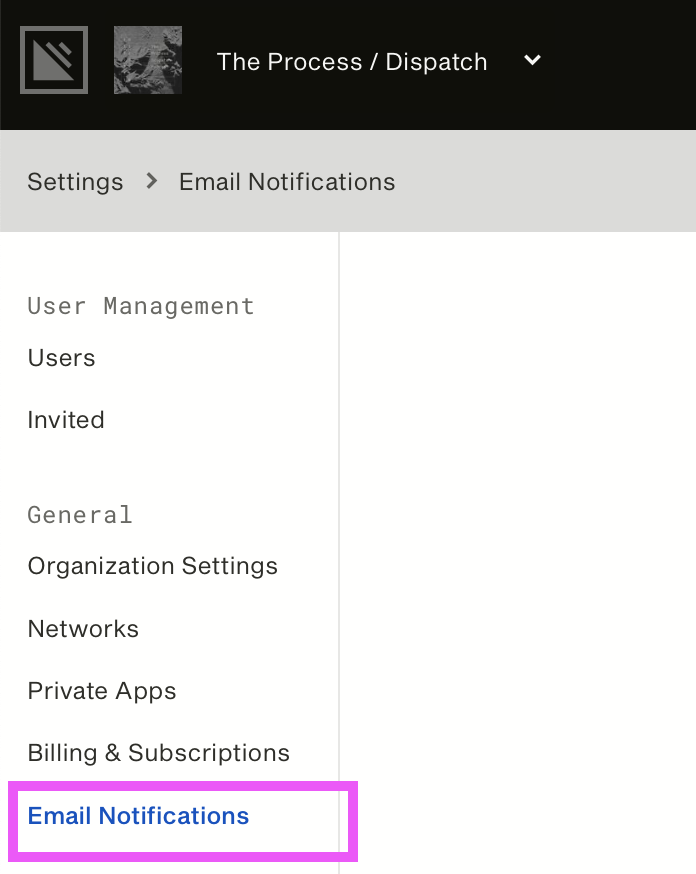Open the Users page

[61, 358]
